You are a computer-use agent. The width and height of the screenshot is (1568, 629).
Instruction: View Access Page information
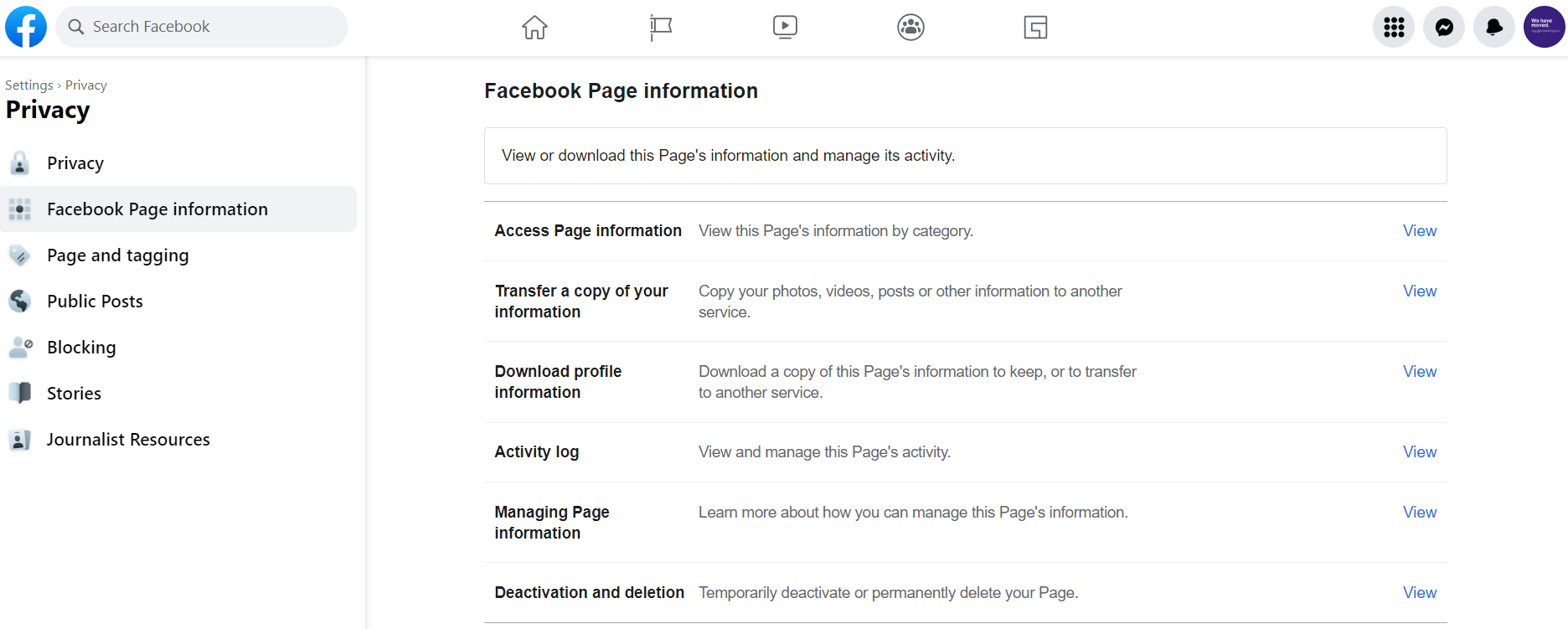(x=1420, y=231)
